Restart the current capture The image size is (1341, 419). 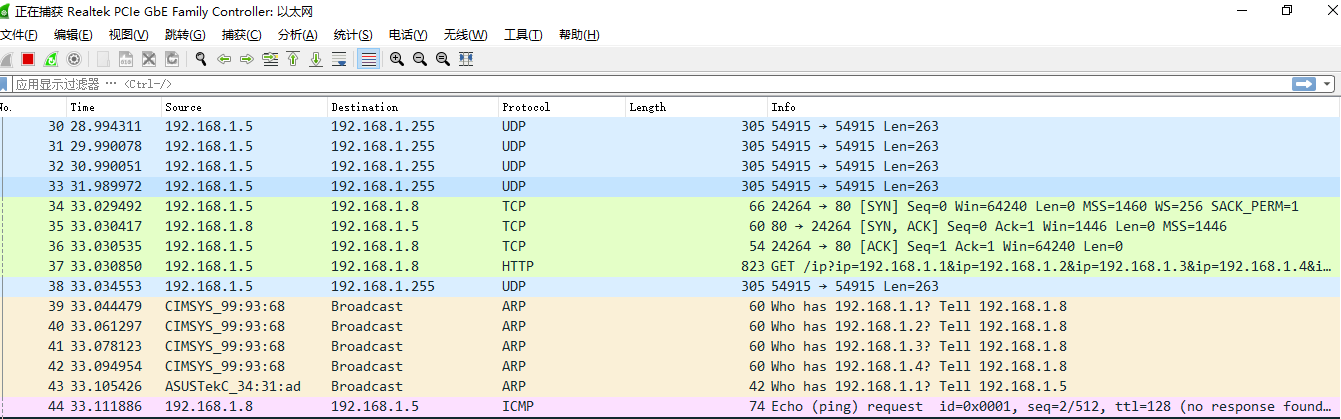click(50, 59)
